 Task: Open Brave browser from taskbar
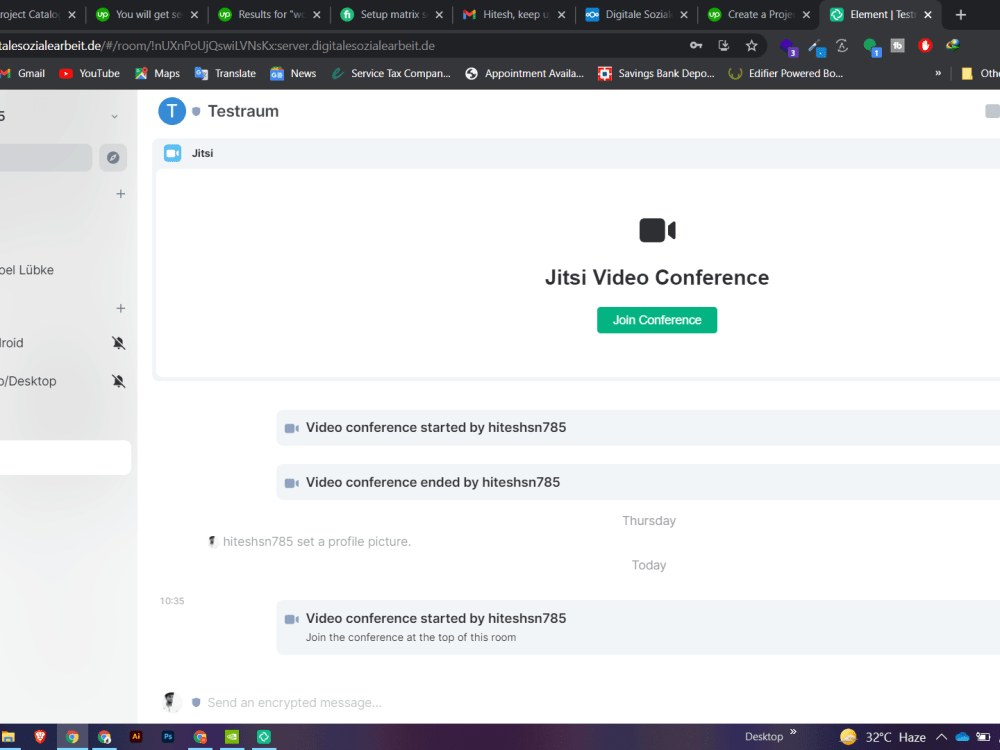[x=40, y=737]
